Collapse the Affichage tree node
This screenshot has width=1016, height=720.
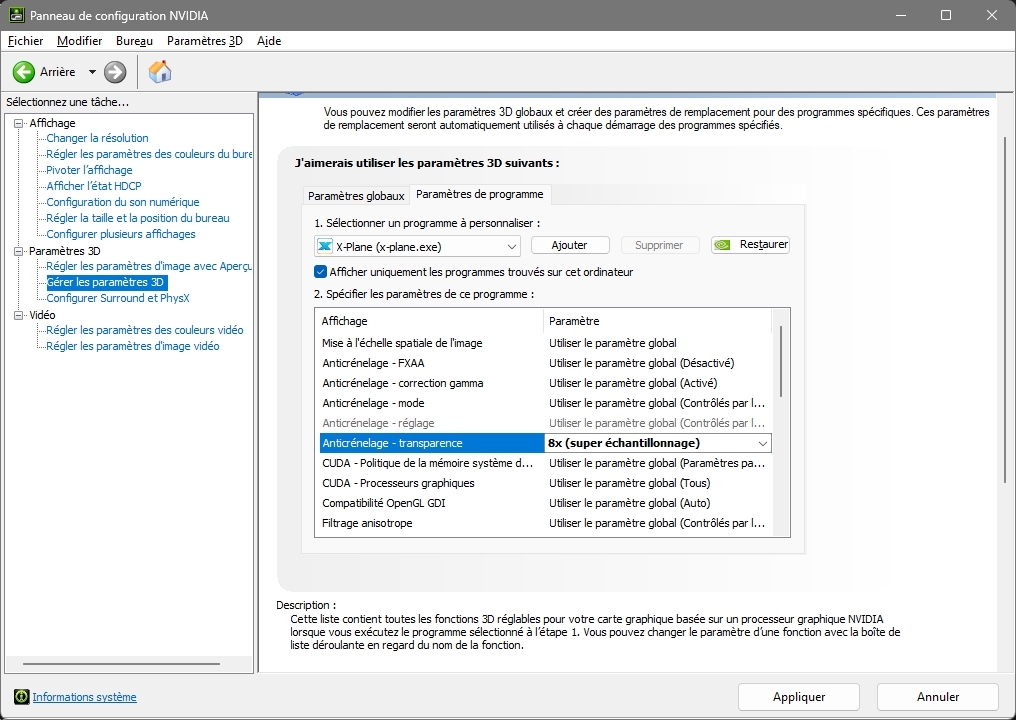coord(18,123)
